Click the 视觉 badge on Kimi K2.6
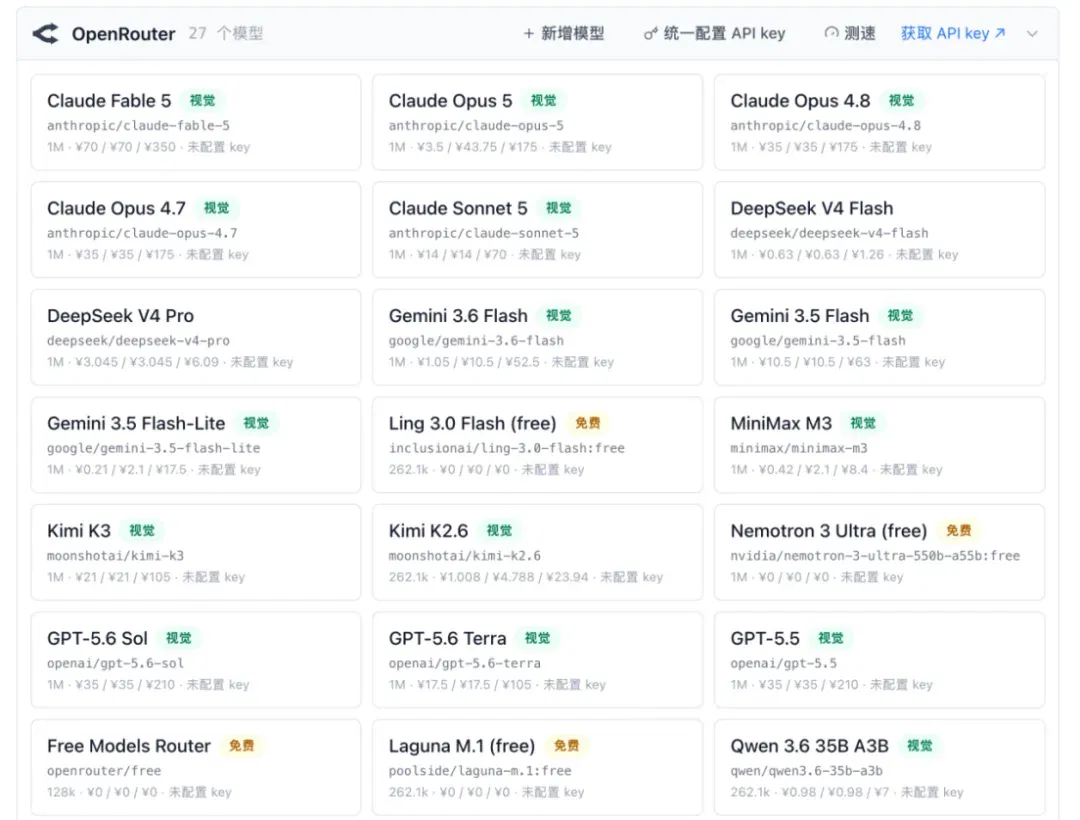 click(x=499, y=531)
